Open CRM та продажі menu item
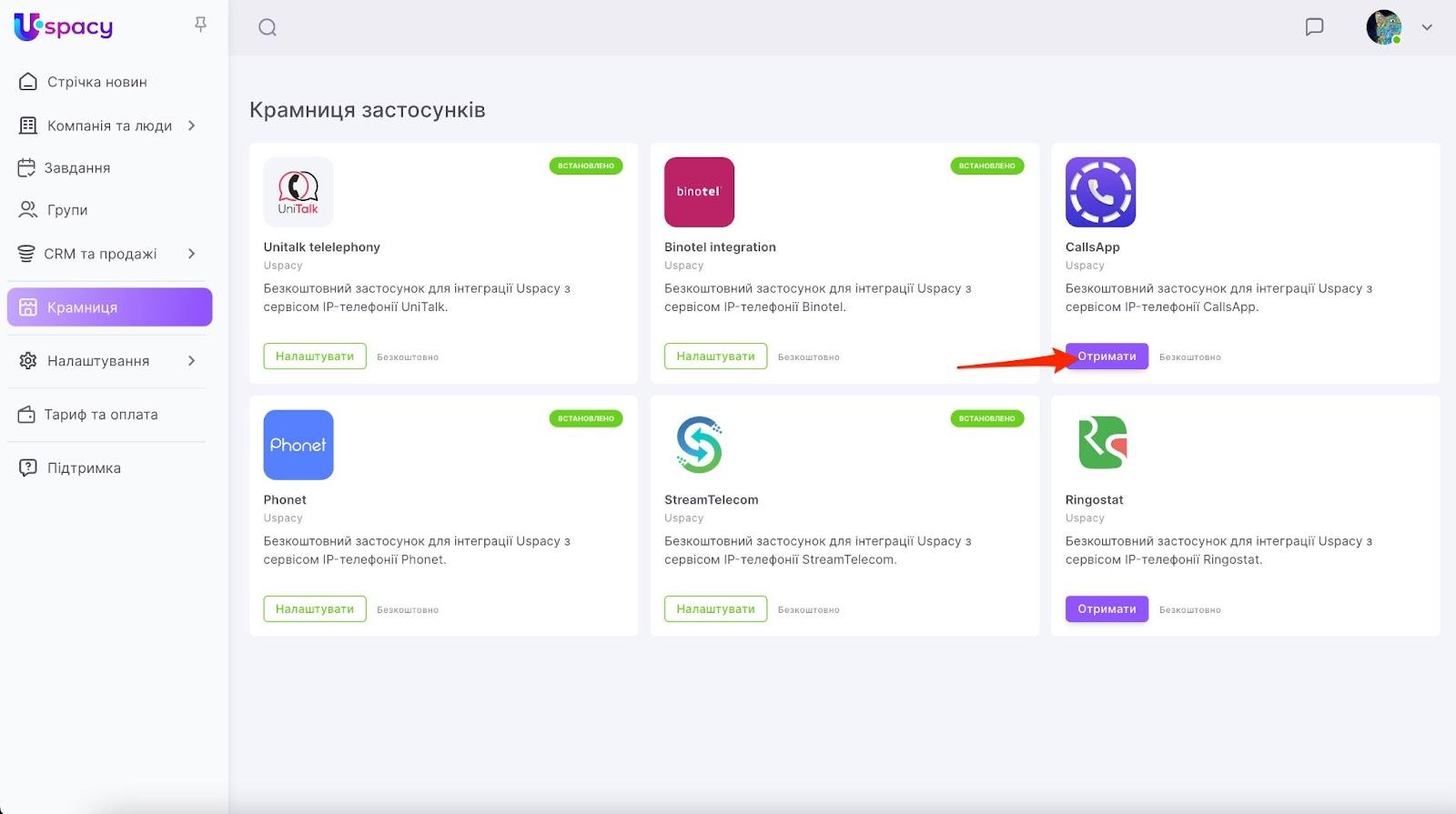This screenshot has height=814, width=1456. coord(100,254)
